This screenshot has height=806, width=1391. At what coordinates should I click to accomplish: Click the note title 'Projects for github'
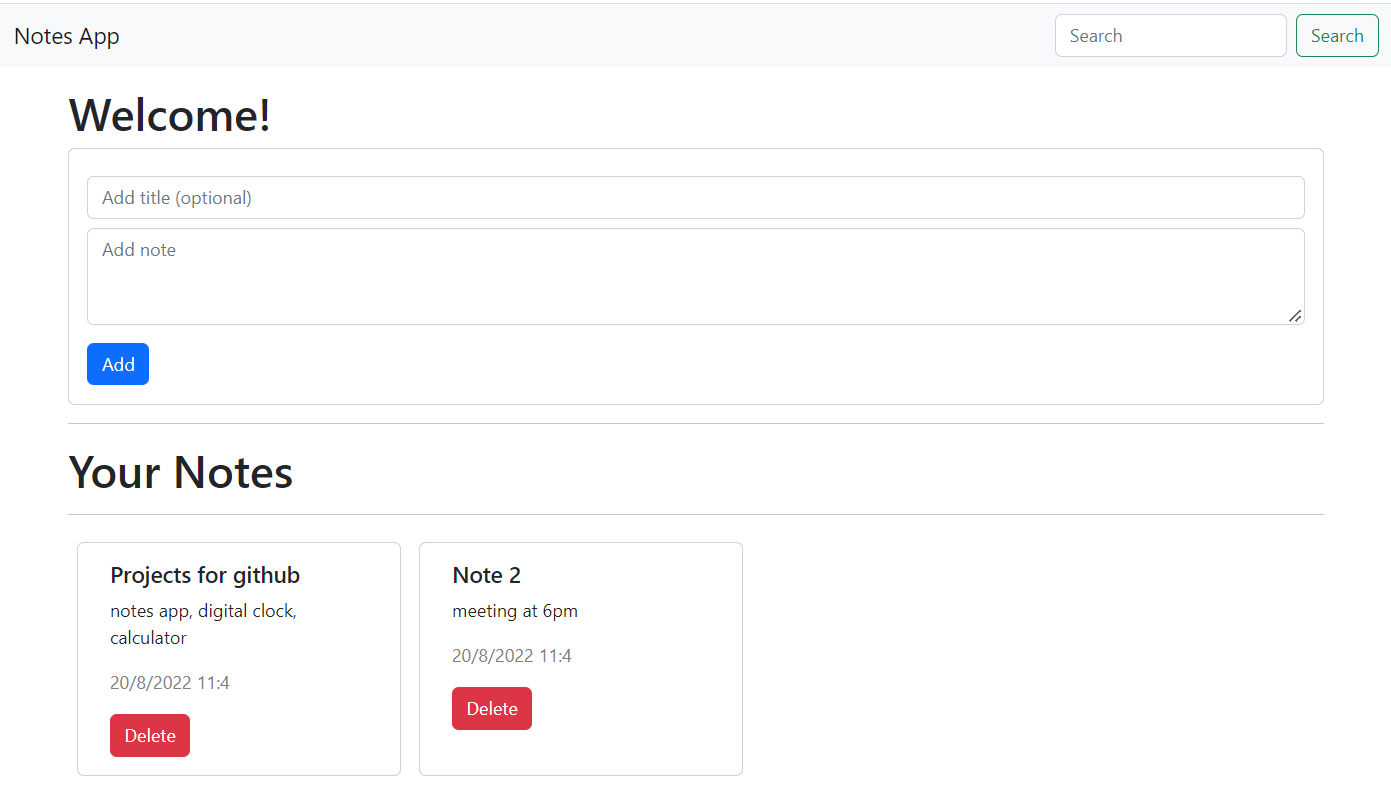click(x=204, y=575)
